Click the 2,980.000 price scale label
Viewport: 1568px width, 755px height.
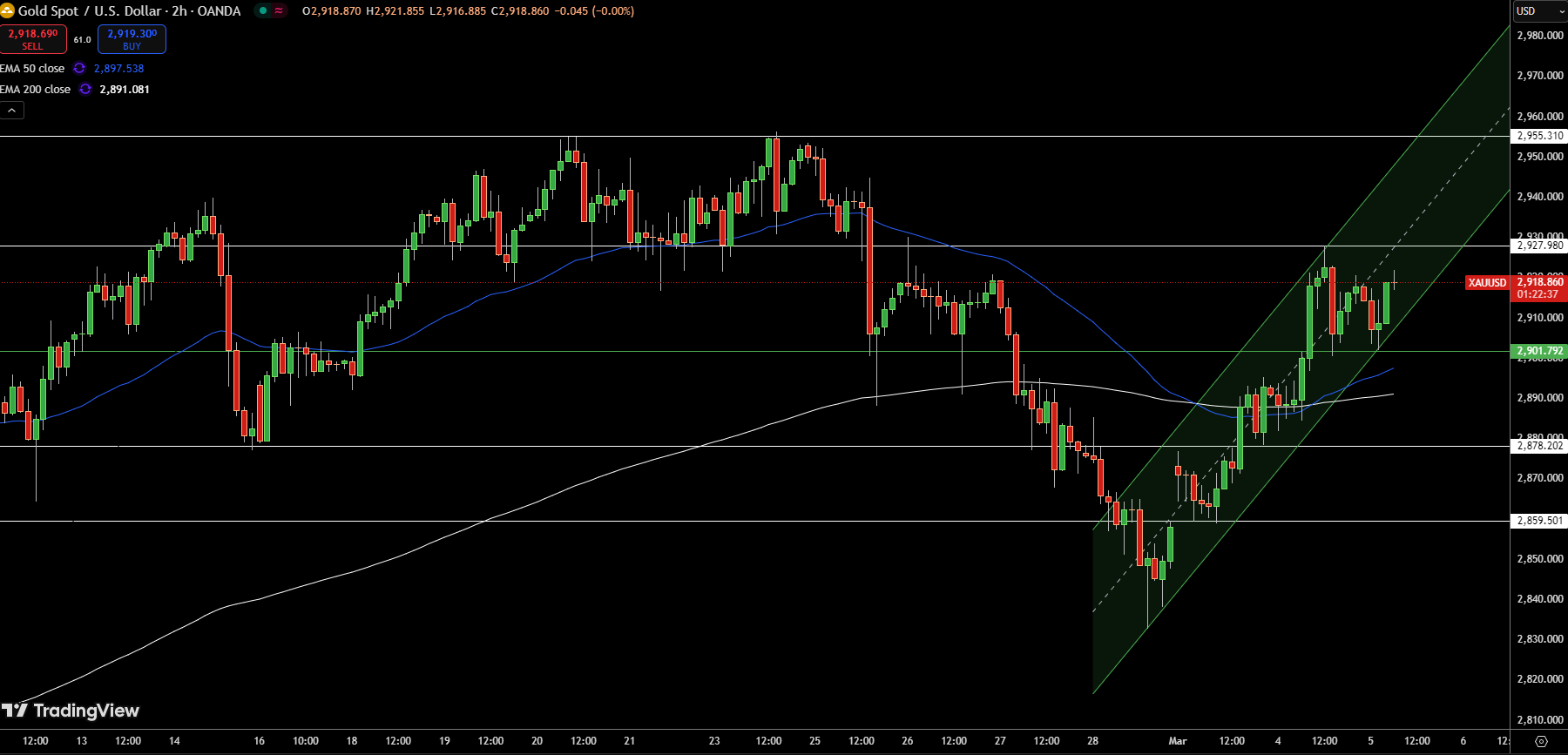1539,36
